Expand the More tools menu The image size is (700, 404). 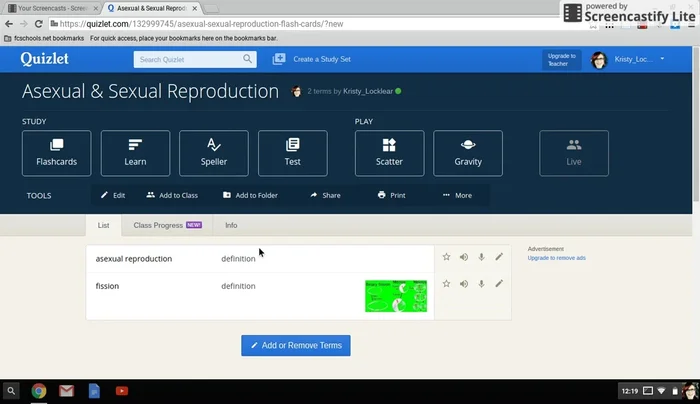pyautogui.click(x=457, y=195)
